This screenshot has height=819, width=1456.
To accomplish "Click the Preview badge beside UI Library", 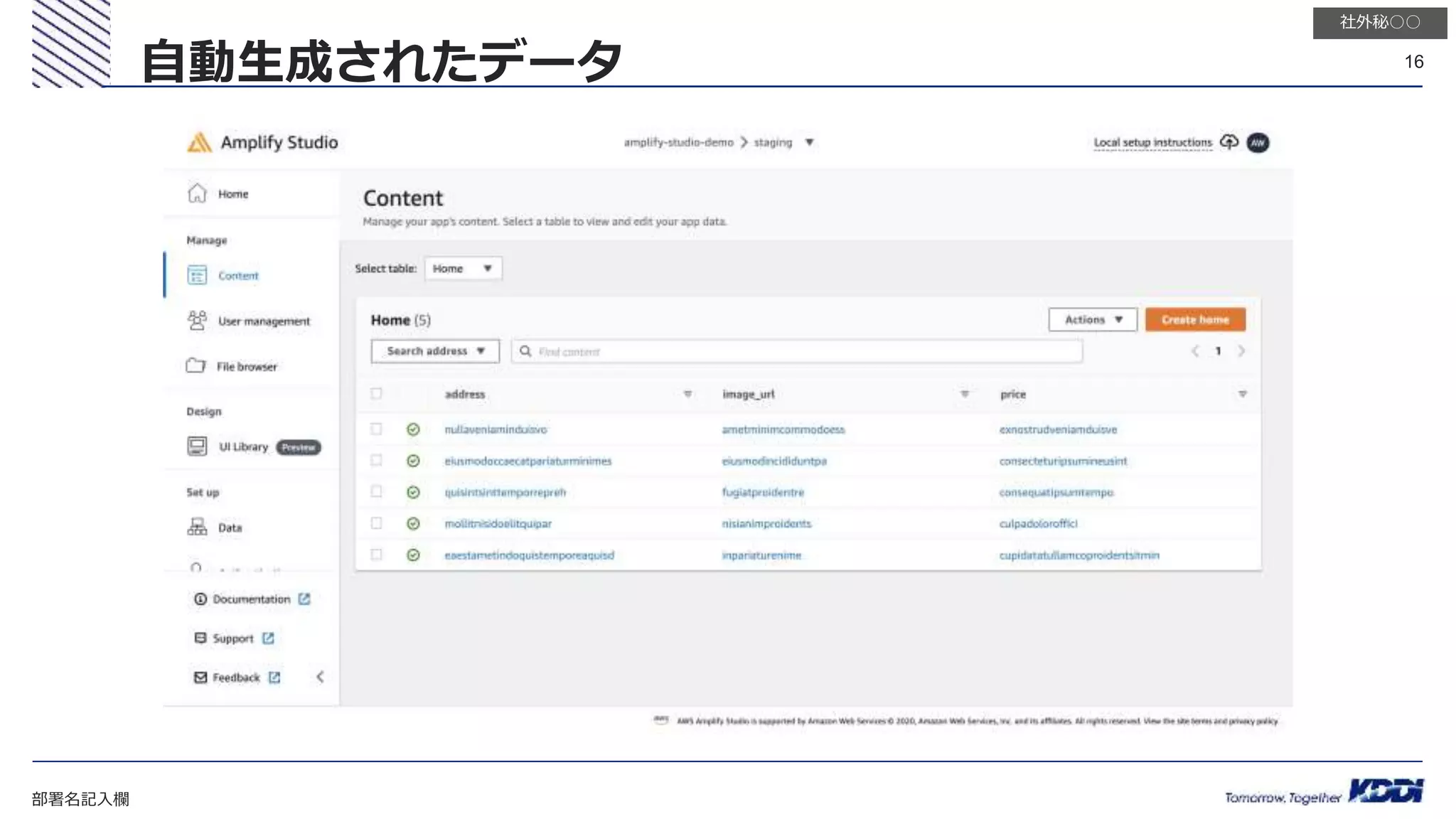I will click(x=298, y=447).
